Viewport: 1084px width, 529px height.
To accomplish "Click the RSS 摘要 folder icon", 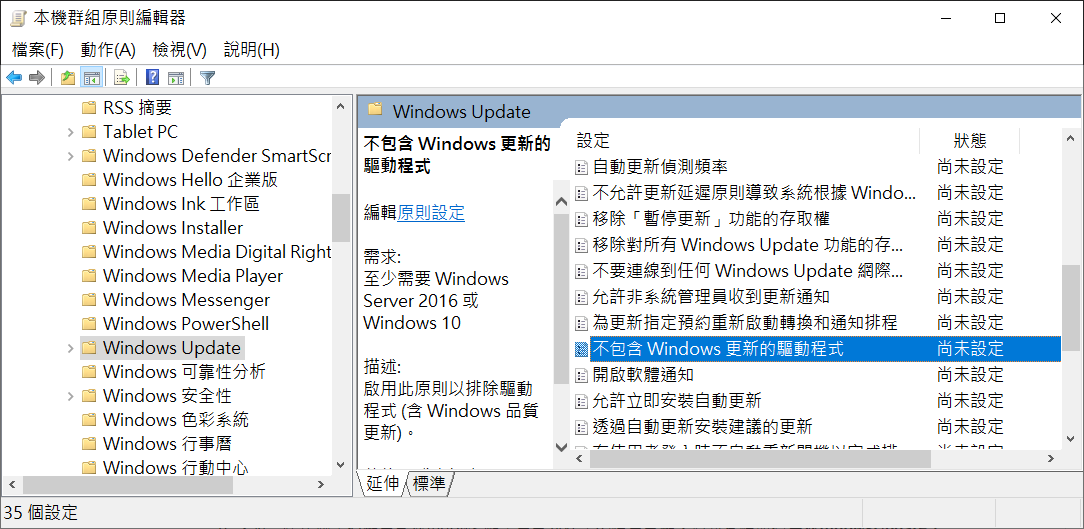I will pyautogui.click(x=88, y=108).
